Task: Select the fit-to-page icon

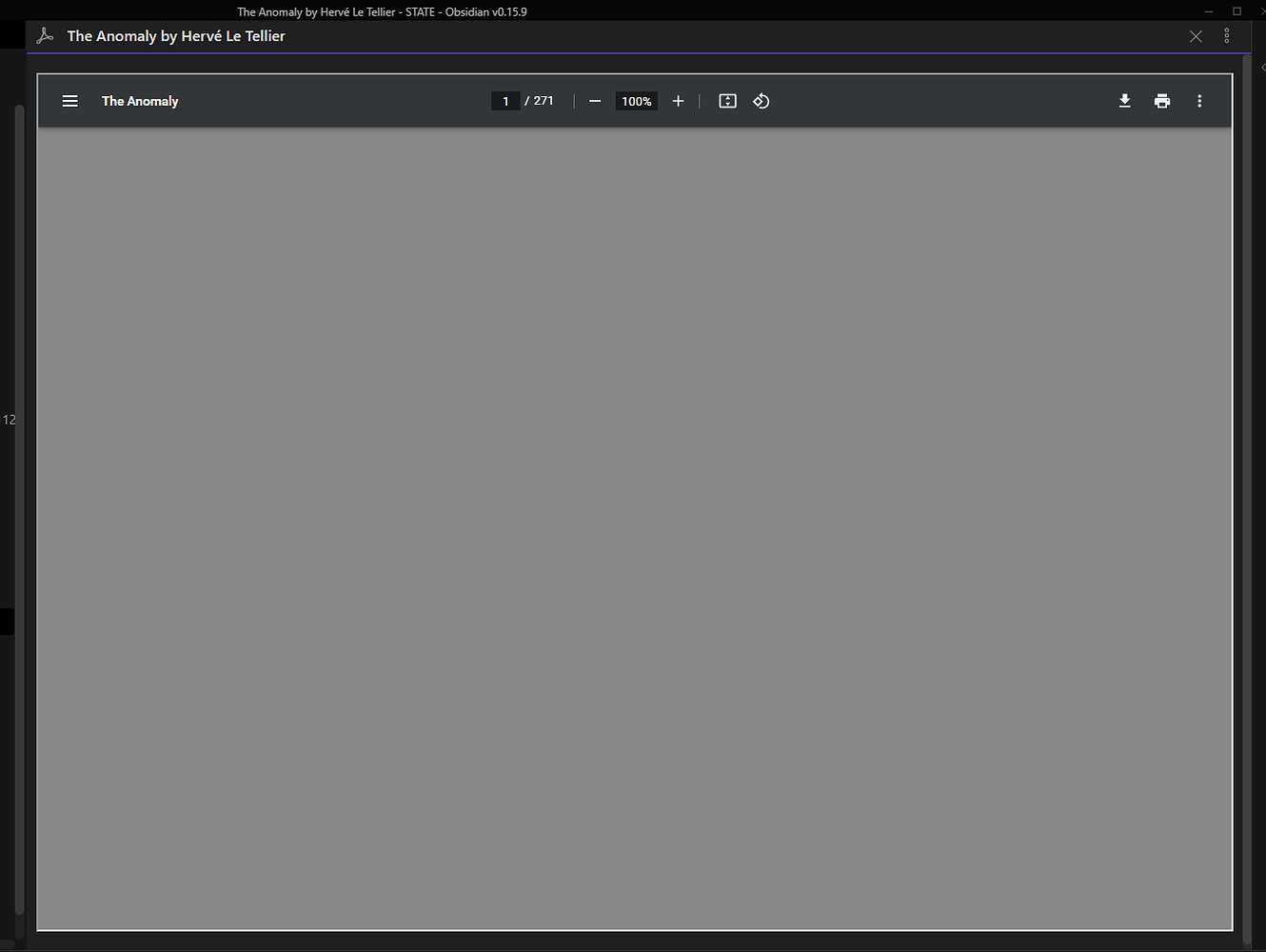Action: coord(727,101)
